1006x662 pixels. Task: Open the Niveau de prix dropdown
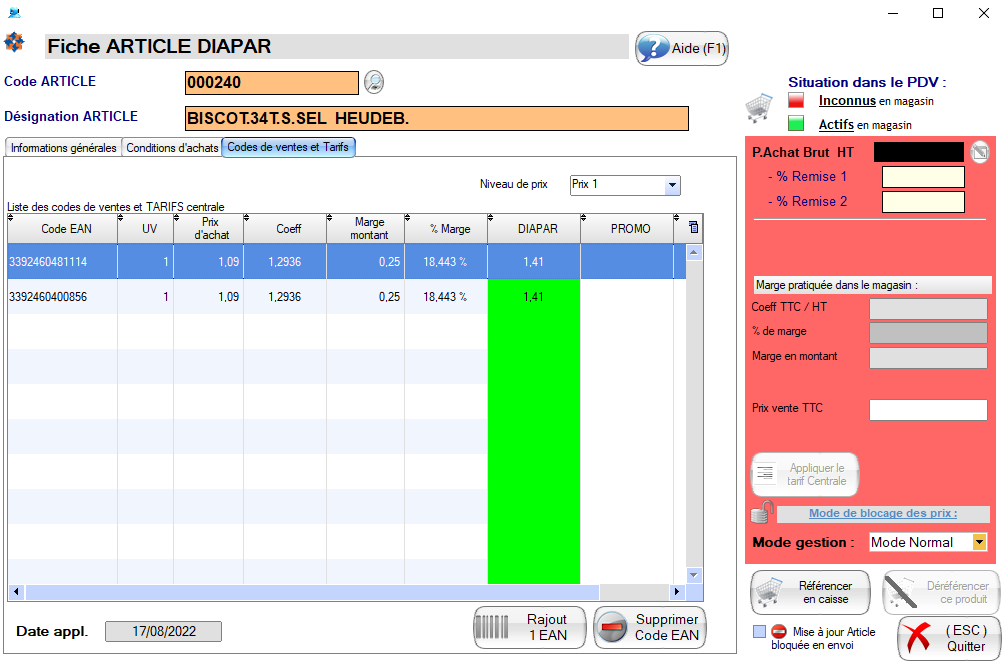(x=672, y=185)
